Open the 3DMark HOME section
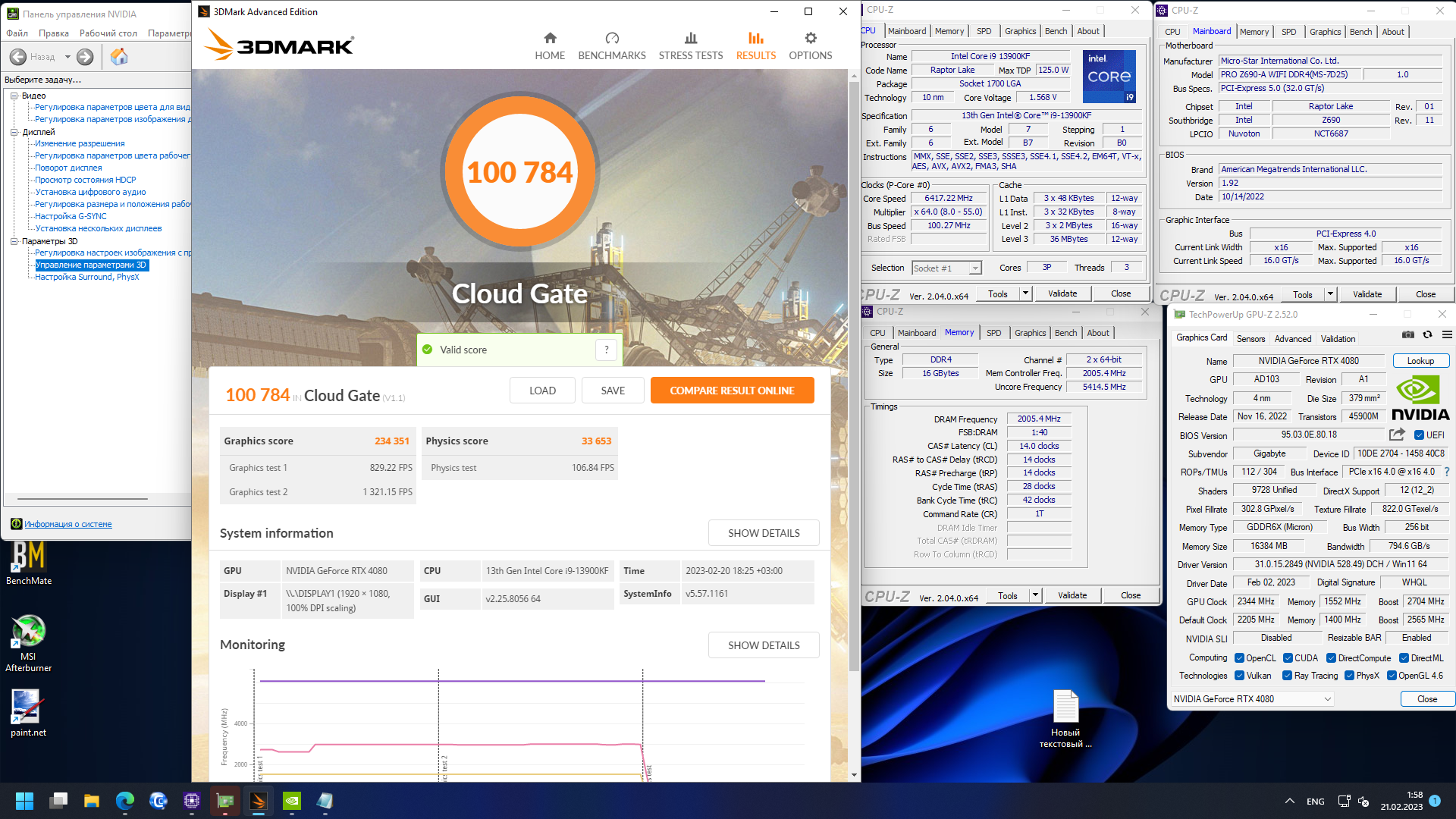Viewport: 1456px width, 819px height. pos(550,46)
